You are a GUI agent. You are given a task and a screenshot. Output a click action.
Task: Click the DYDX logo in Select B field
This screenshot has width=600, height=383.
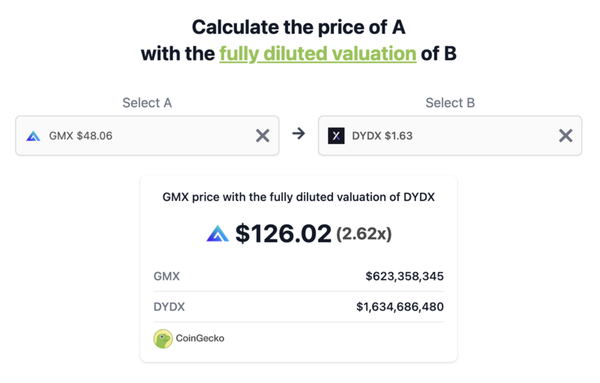pos(336,136)
